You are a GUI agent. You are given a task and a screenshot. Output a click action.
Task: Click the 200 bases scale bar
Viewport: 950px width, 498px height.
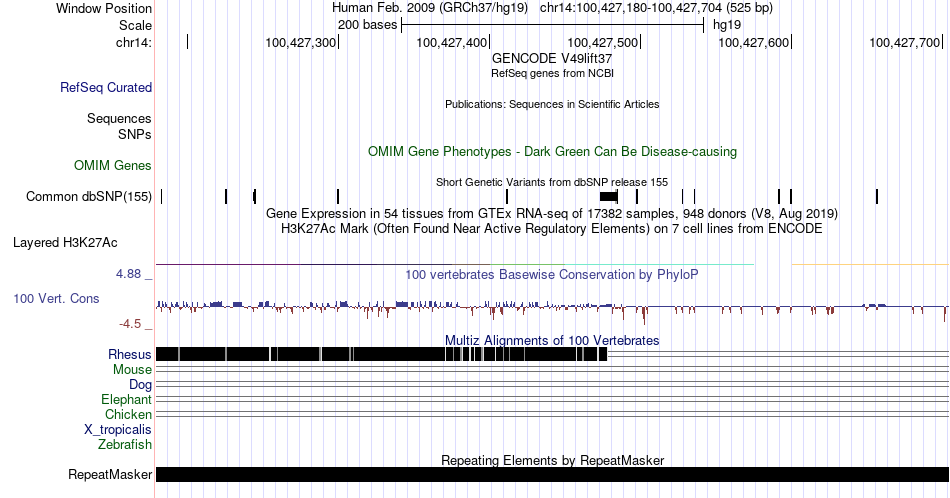pyautogui.click(x=552, y=25)
